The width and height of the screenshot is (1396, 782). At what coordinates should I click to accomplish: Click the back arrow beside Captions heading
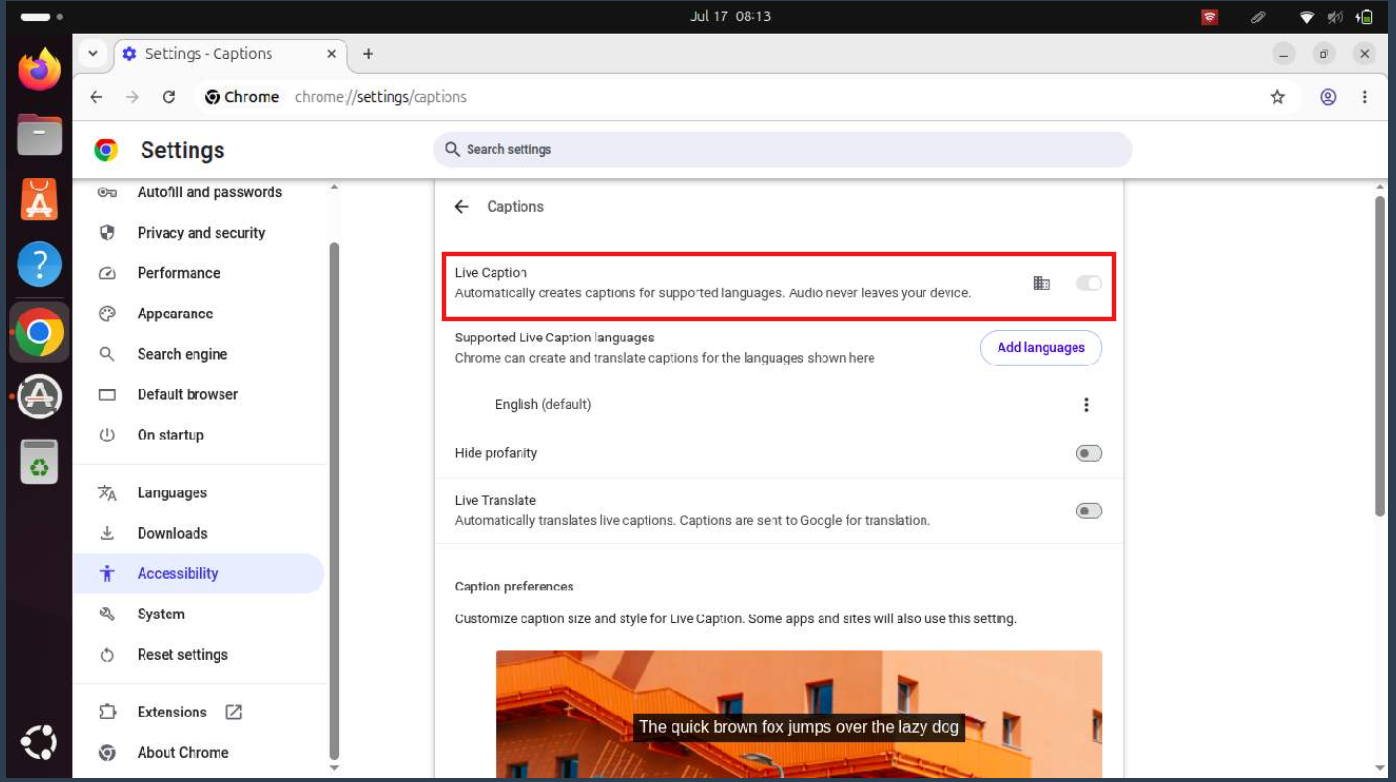[461, 207]
